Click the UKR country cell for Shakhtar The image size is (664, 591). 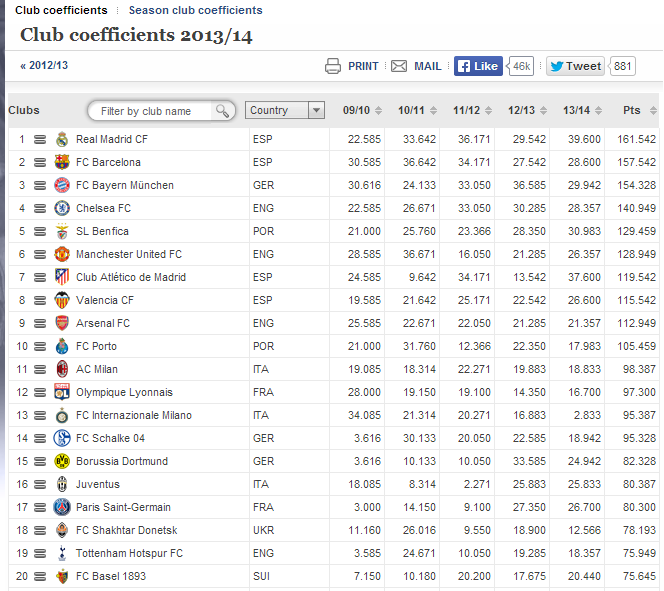(263, 530)
